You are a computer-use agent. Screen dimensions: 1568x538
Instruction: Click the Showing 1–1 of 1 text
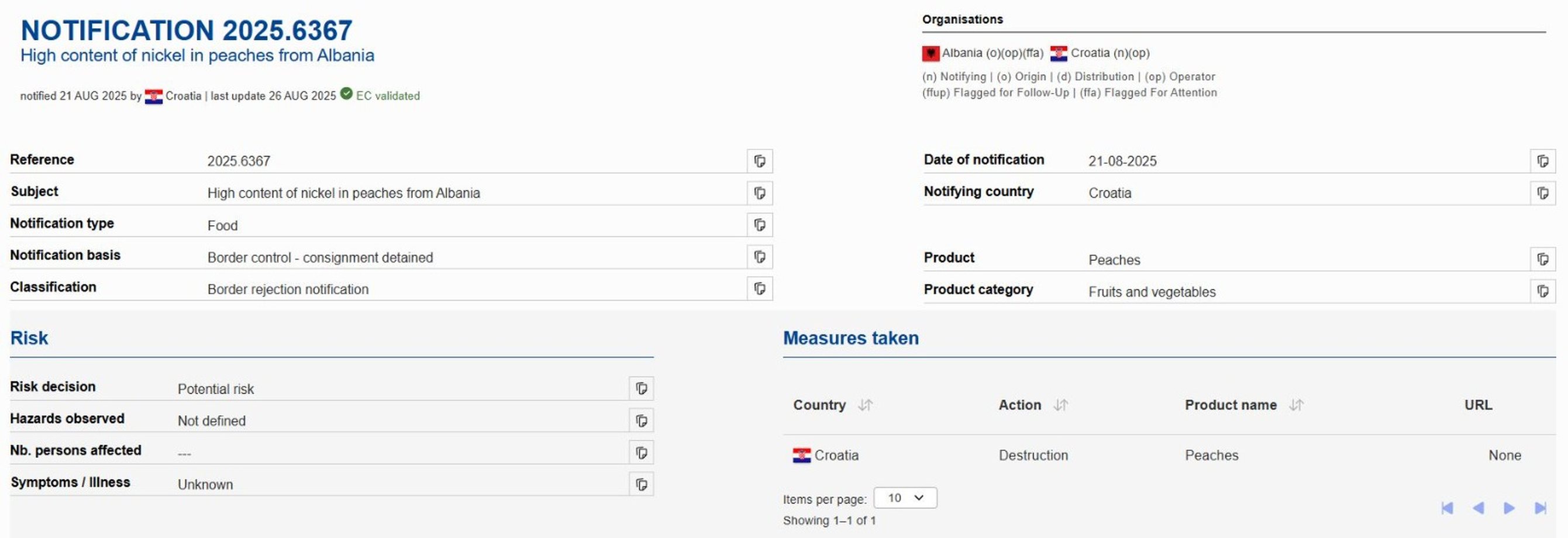tap(829, 520)
